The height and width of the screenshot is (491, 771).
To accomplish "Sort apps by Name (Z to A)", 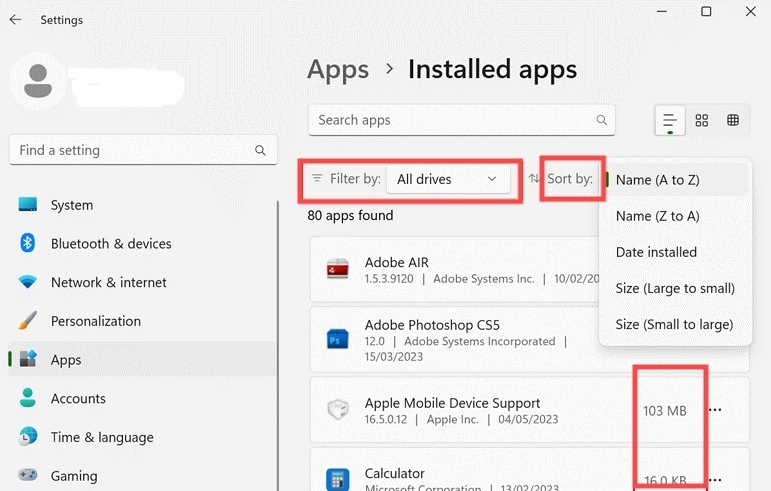I will [657, 216].
